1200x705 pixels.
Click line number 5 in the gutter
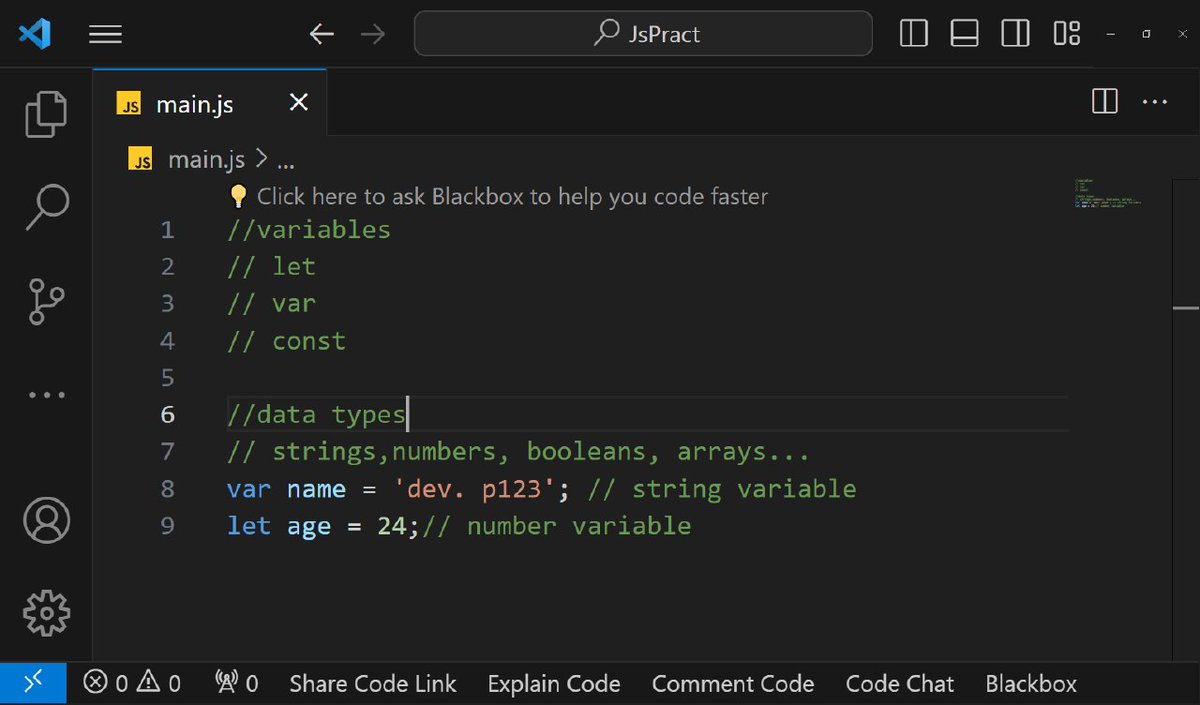coord(167,378)
